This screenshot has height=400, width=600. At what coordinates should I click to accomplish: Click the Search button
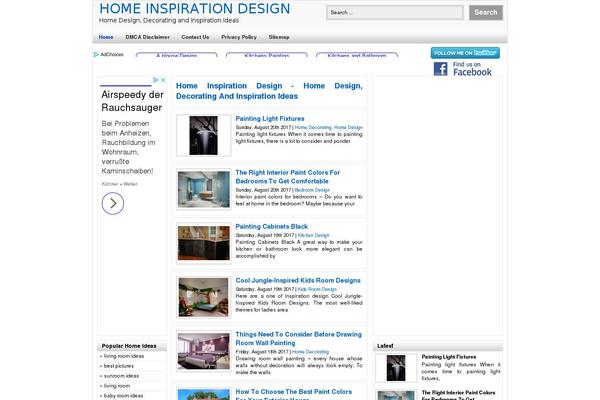[x=486, y=13]
